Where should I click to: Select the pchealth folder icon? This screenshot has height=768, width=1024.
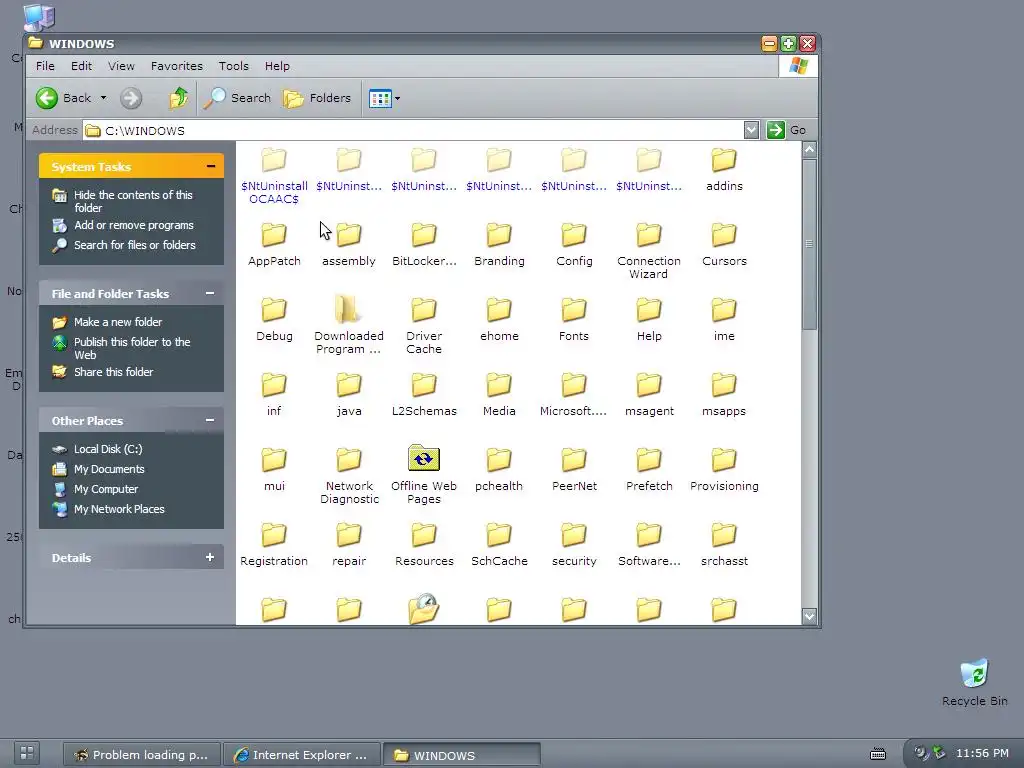point(499,460)
